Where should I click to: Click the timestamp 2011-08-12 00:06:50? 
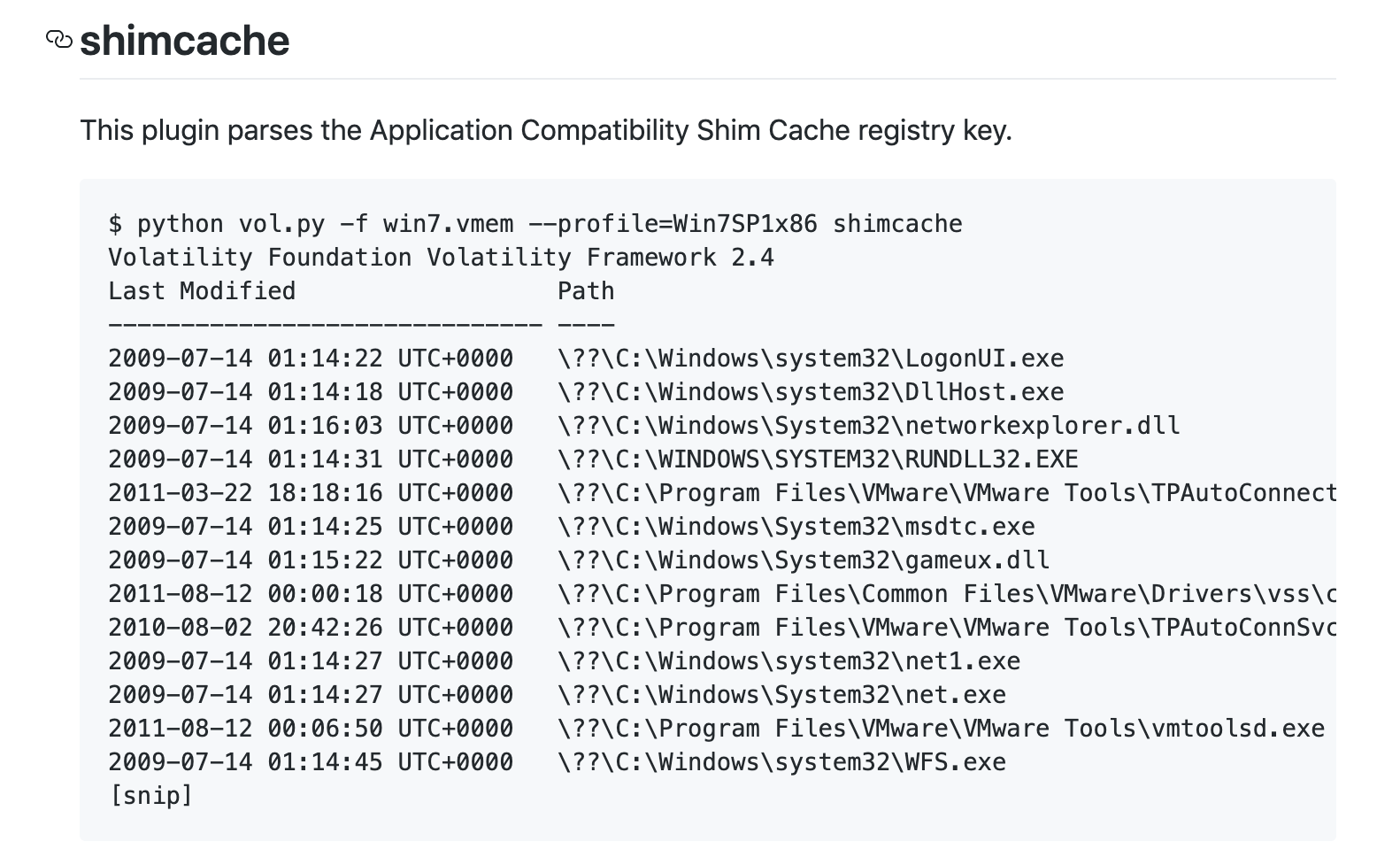tap(311, 729)
